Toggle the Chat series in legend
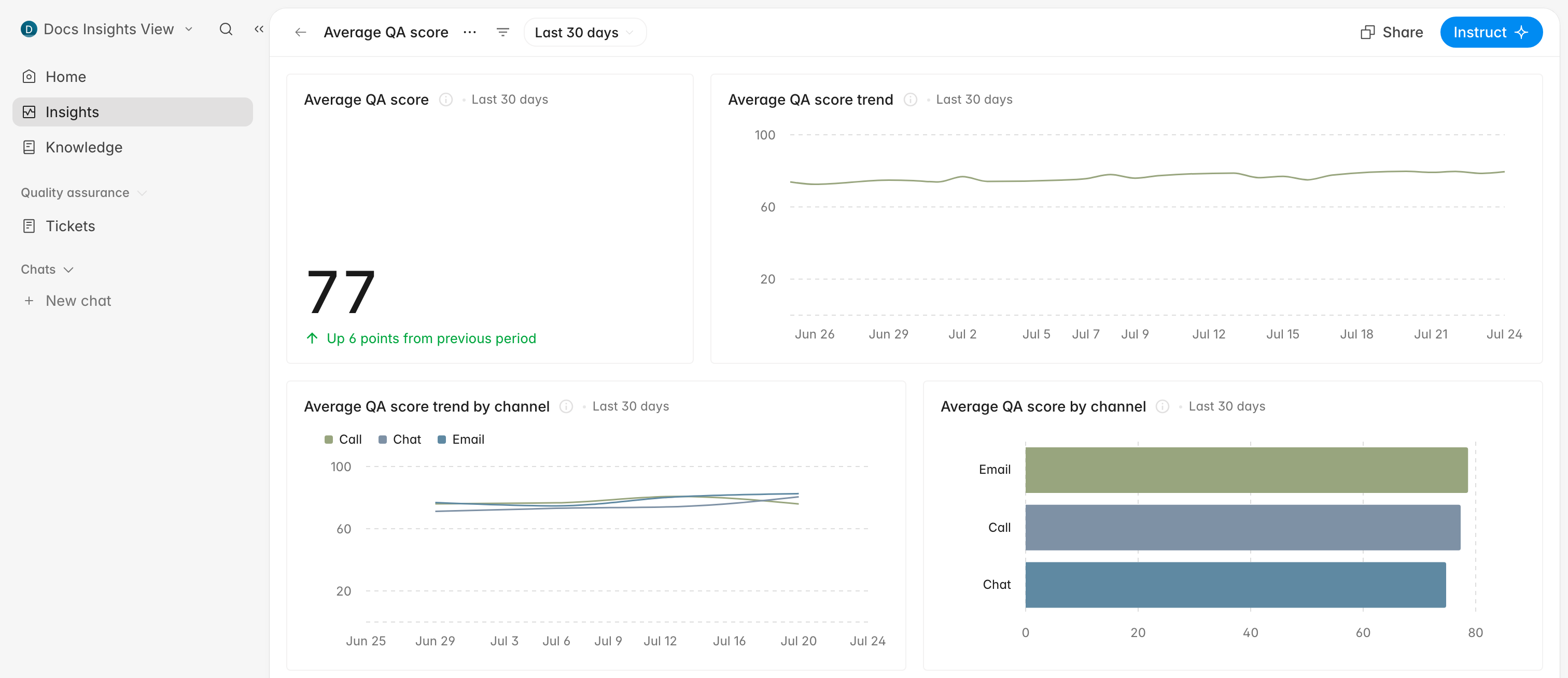This screenshot has width=1568, height=678. (400, 440)
